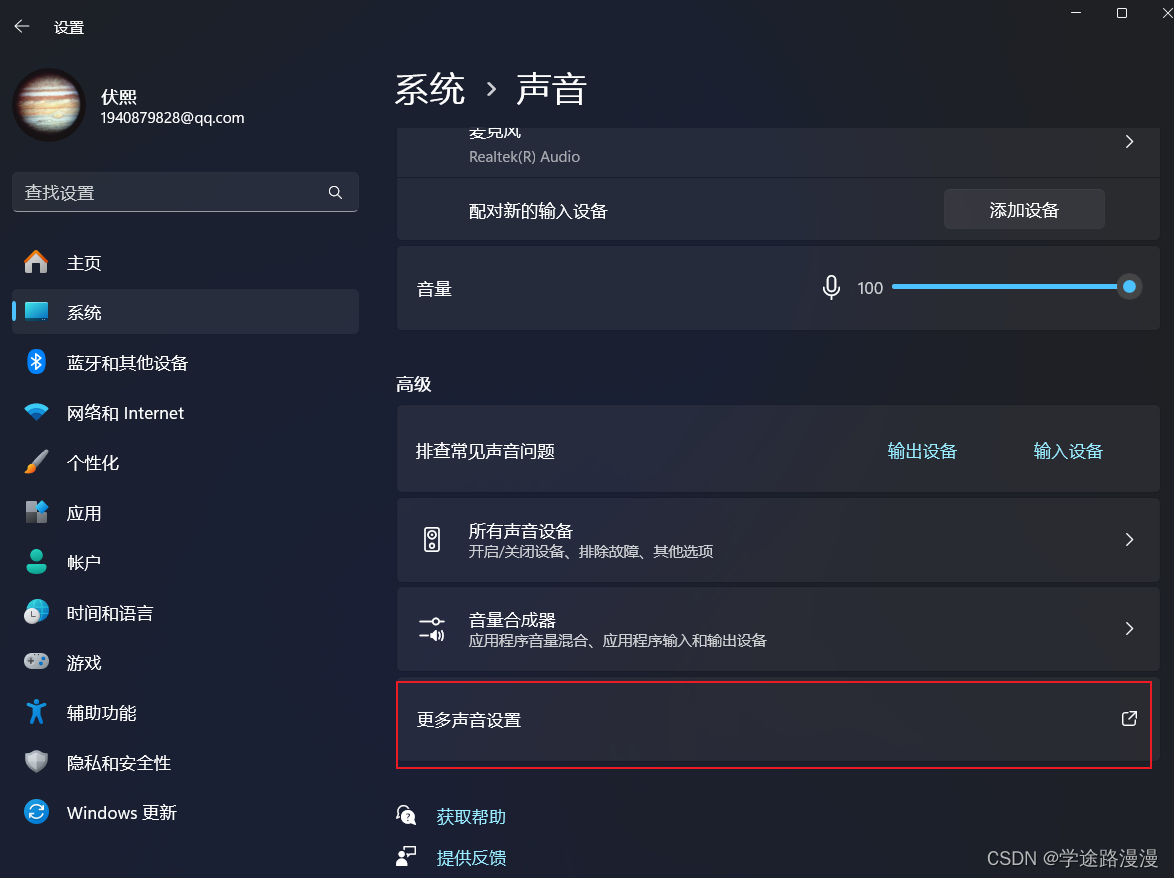
Task: Click the Bluetooth icon in the sidebar
Action: [36, 362]
